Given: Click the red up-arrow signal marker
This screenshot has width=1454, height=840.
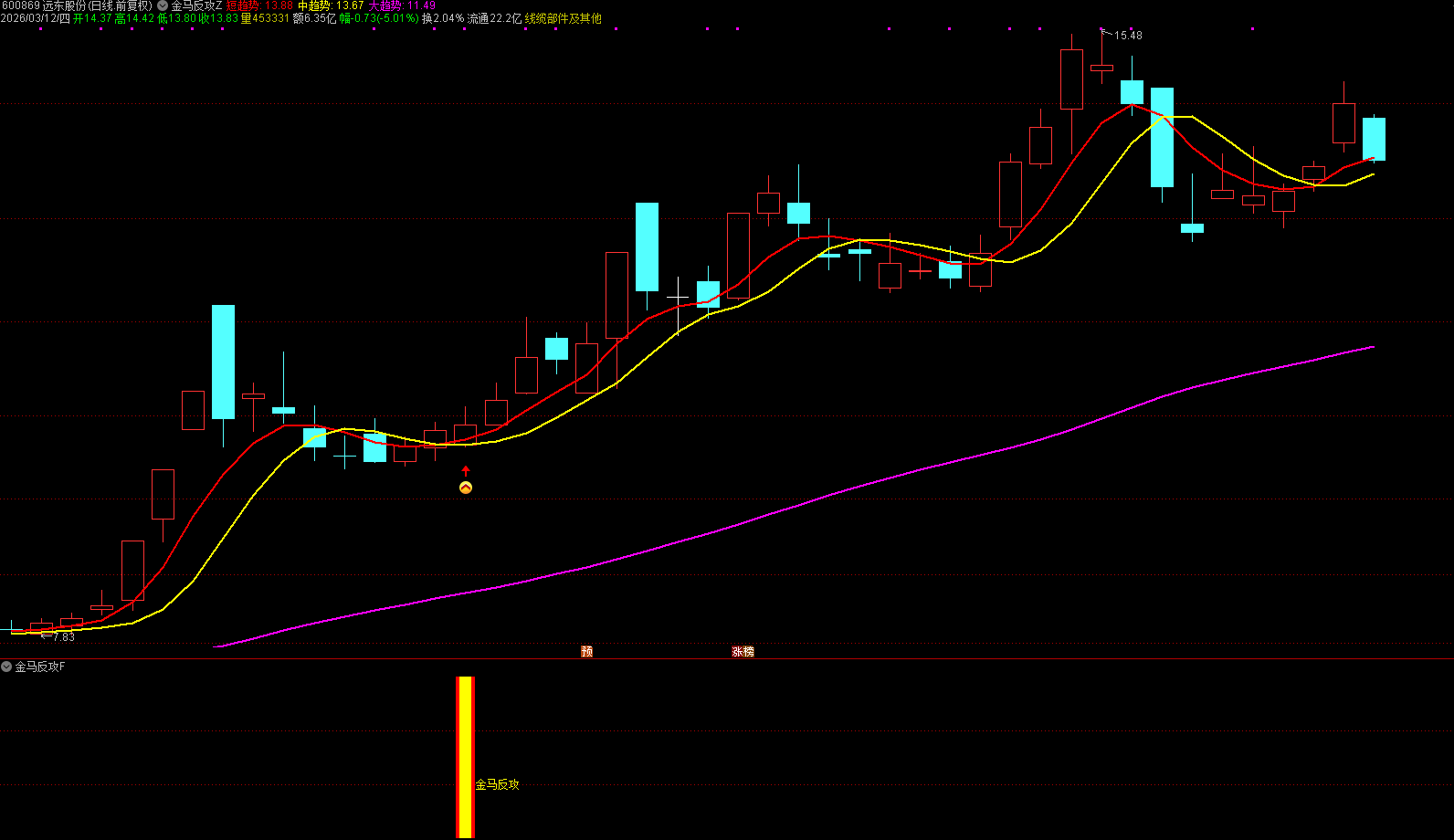Looking at the screenshot, I should point(466,471).
